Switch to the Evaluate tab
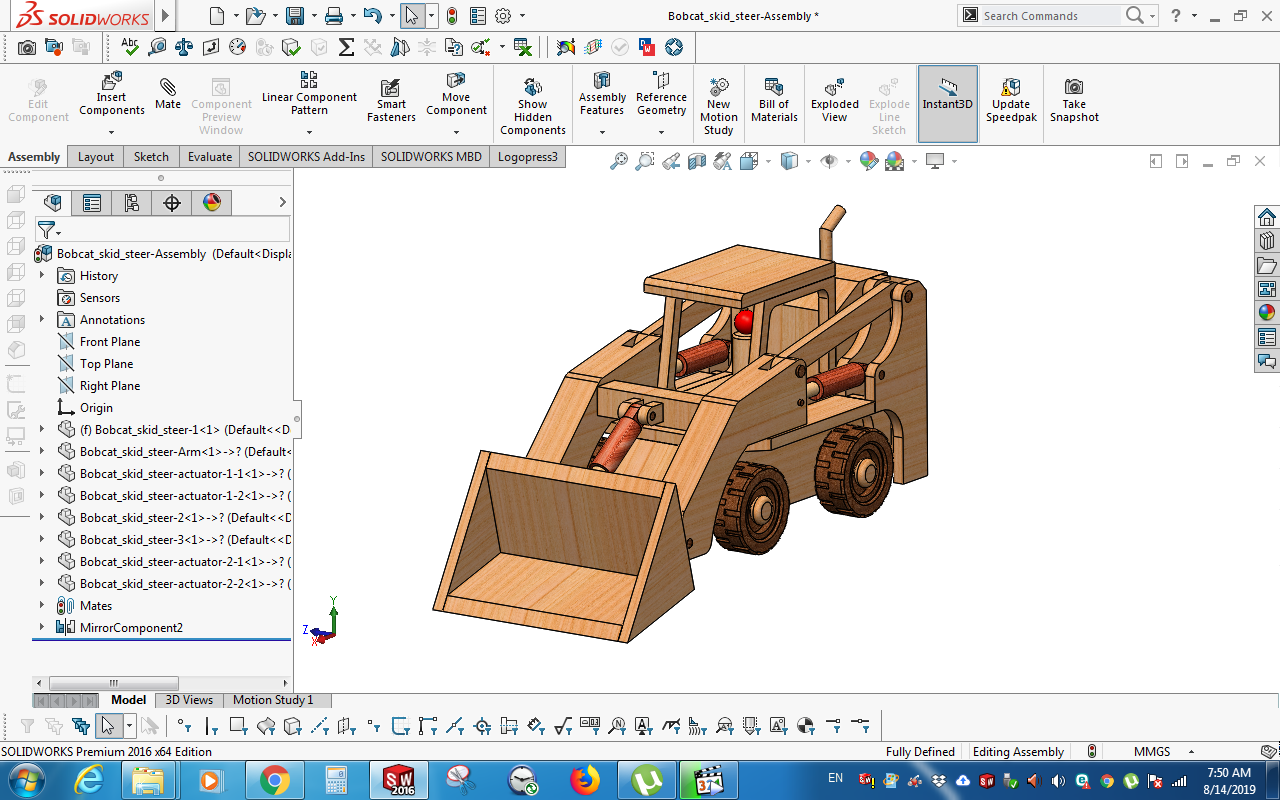 click(x=209, y=156)
